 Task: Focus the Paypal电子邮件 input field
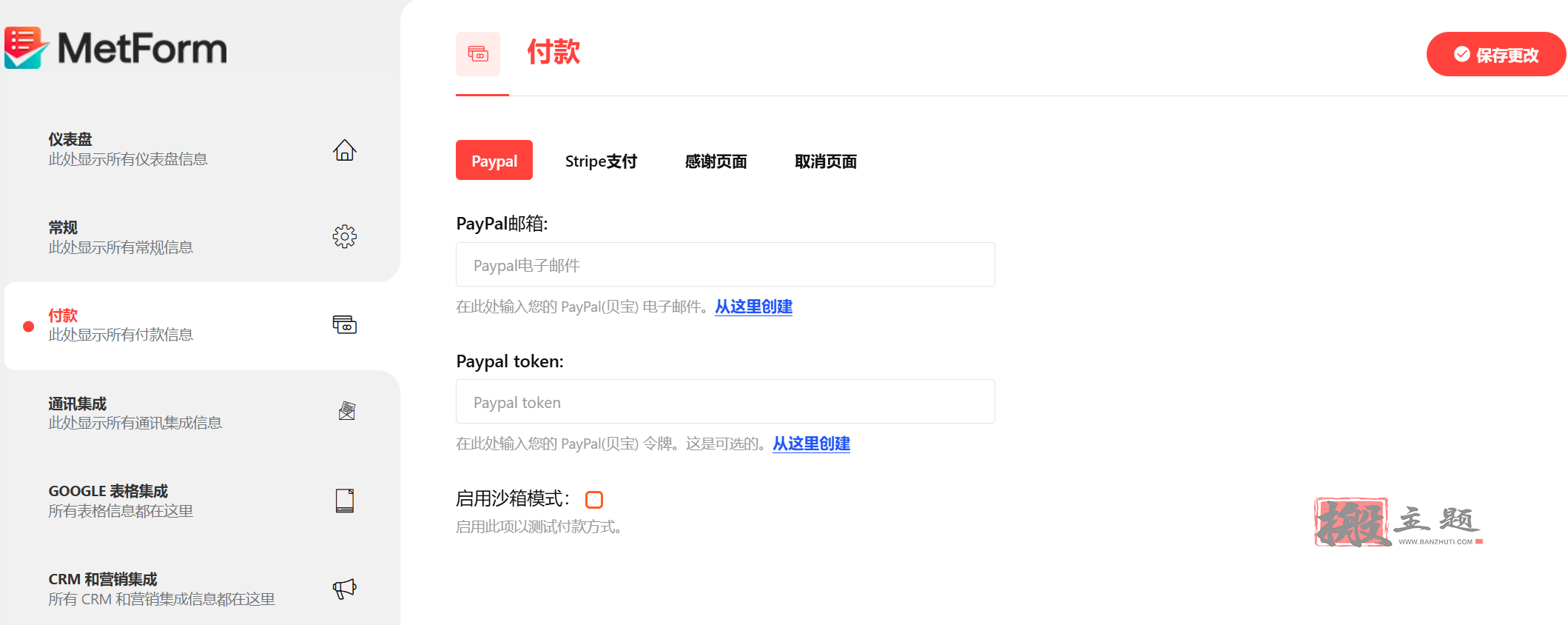click(725, 264)
